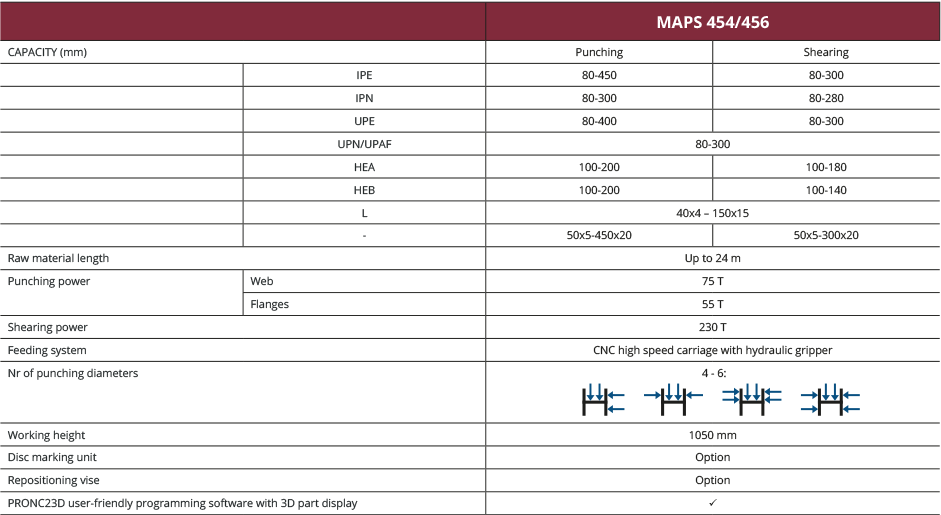Select the UPN/UPAF row label
The image size is (941, 515).
pyautogui.click(x=364, y=144)
